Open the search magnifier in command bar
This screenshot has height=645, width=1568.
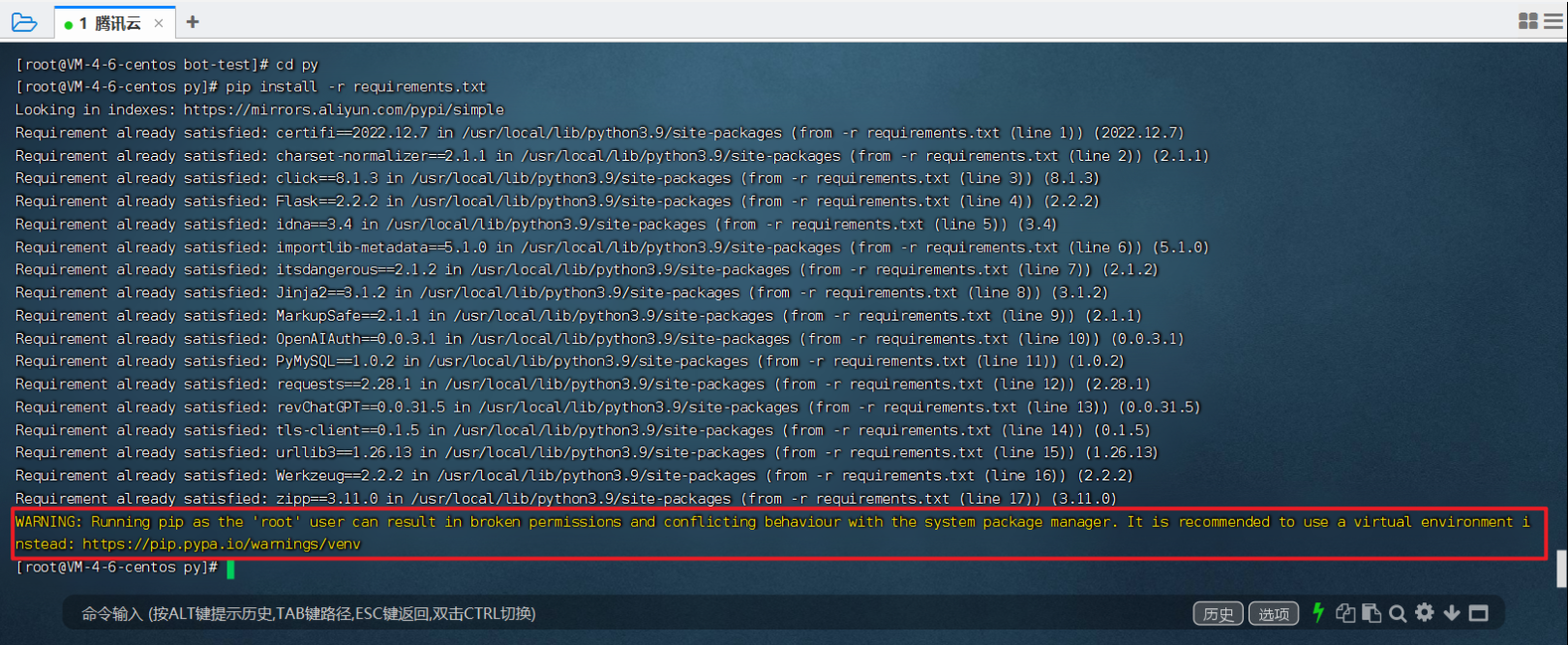coord(1398,613)
